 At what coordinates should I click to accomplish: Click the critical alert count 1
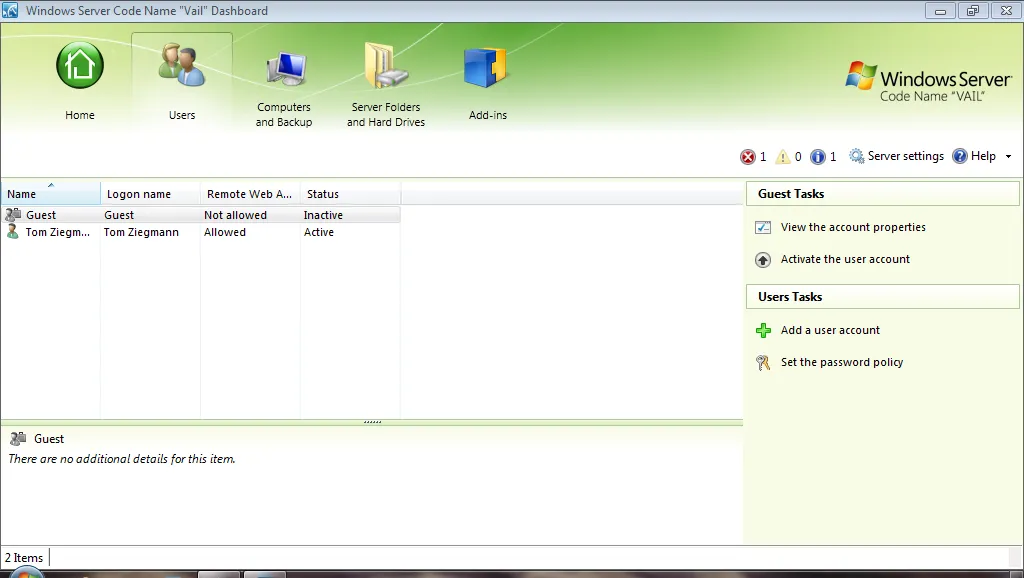point(763,157)
